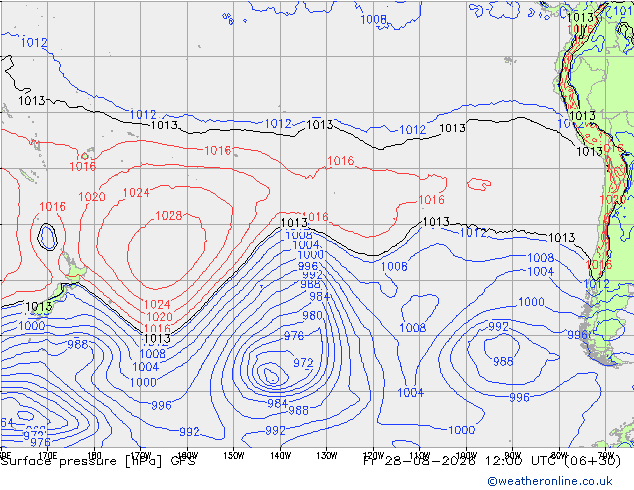Select the 80W longitude label

click(x=559, y=456)
